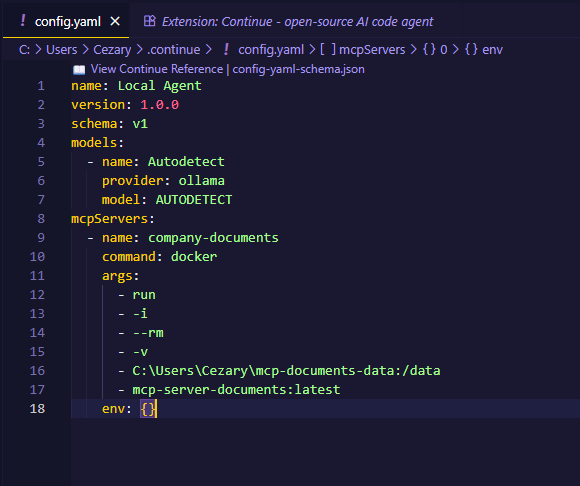Click the exclamation icon before config.yaml breadcrumb
Image resolution: width=580 pixels, height=486 pixels.
click(x=226, y=49)
